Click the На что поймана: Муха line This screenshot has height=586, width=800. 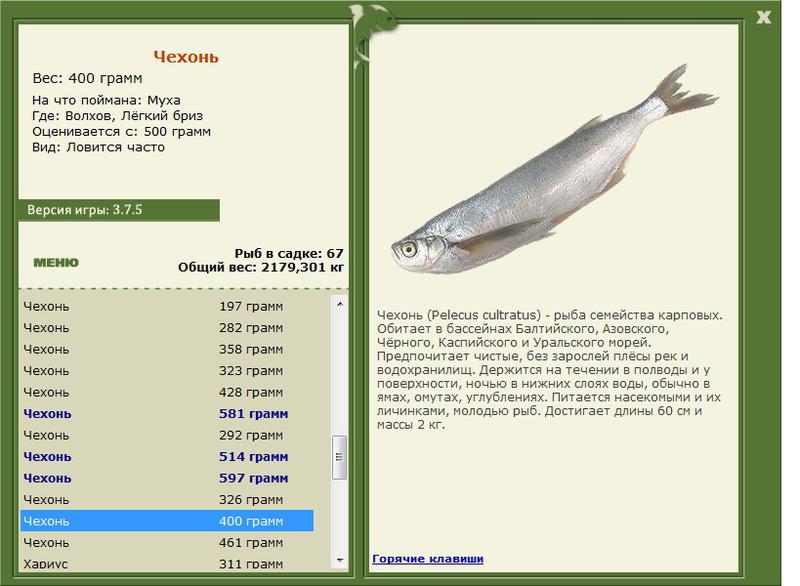[106, 100]
